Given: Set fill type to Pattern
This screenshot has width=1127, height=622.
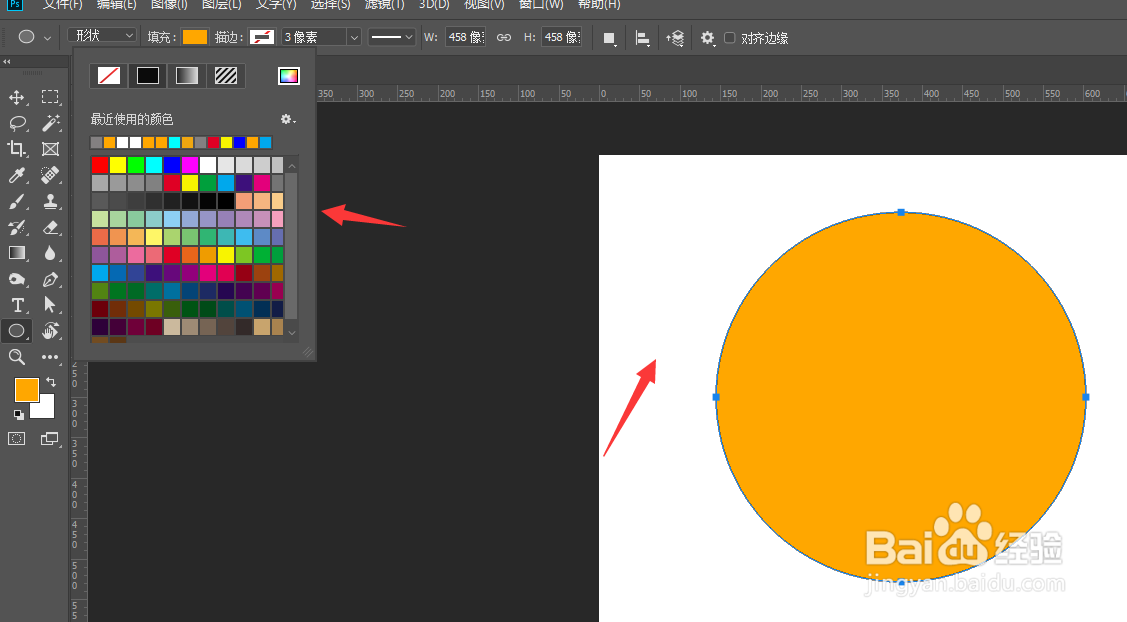Looking at the screenshot, I should coord(226,76).
